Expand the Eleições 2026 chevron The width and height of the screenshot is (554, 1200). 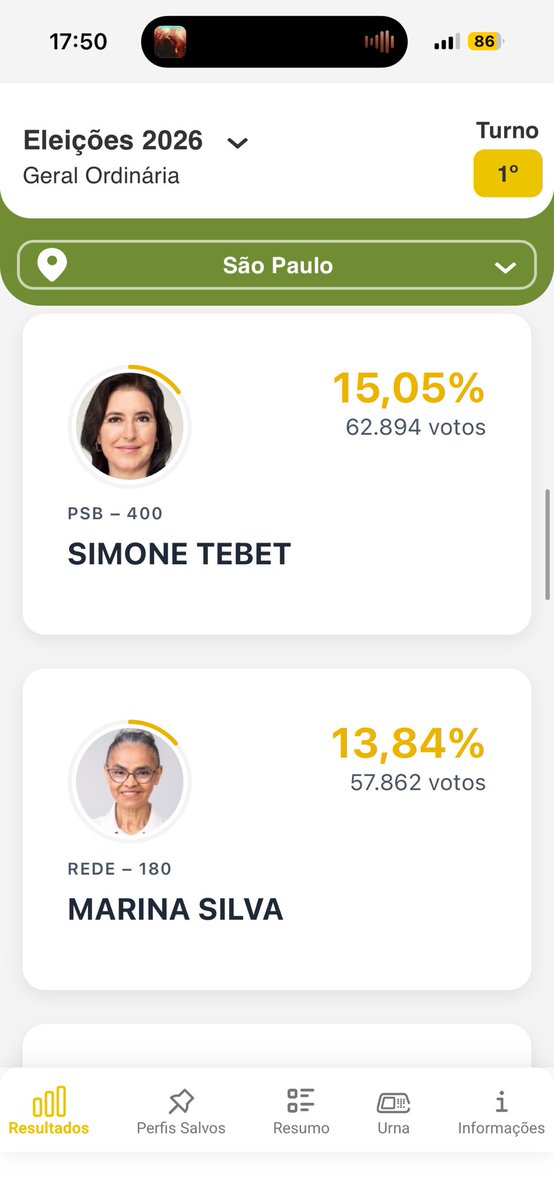coord(237,143)
